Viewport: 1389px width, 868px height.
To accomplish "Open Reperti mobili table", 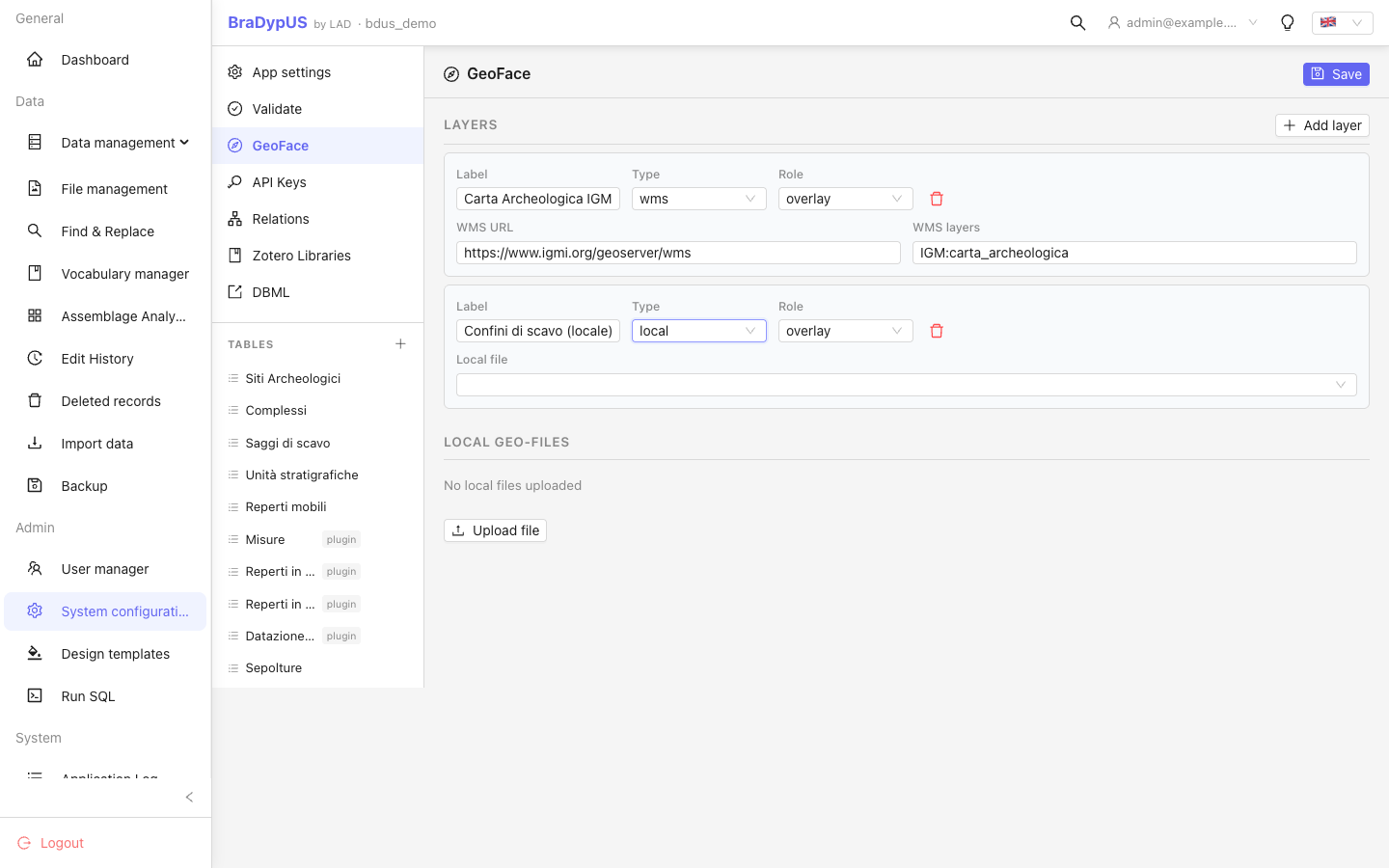I will tap(317, 506).
